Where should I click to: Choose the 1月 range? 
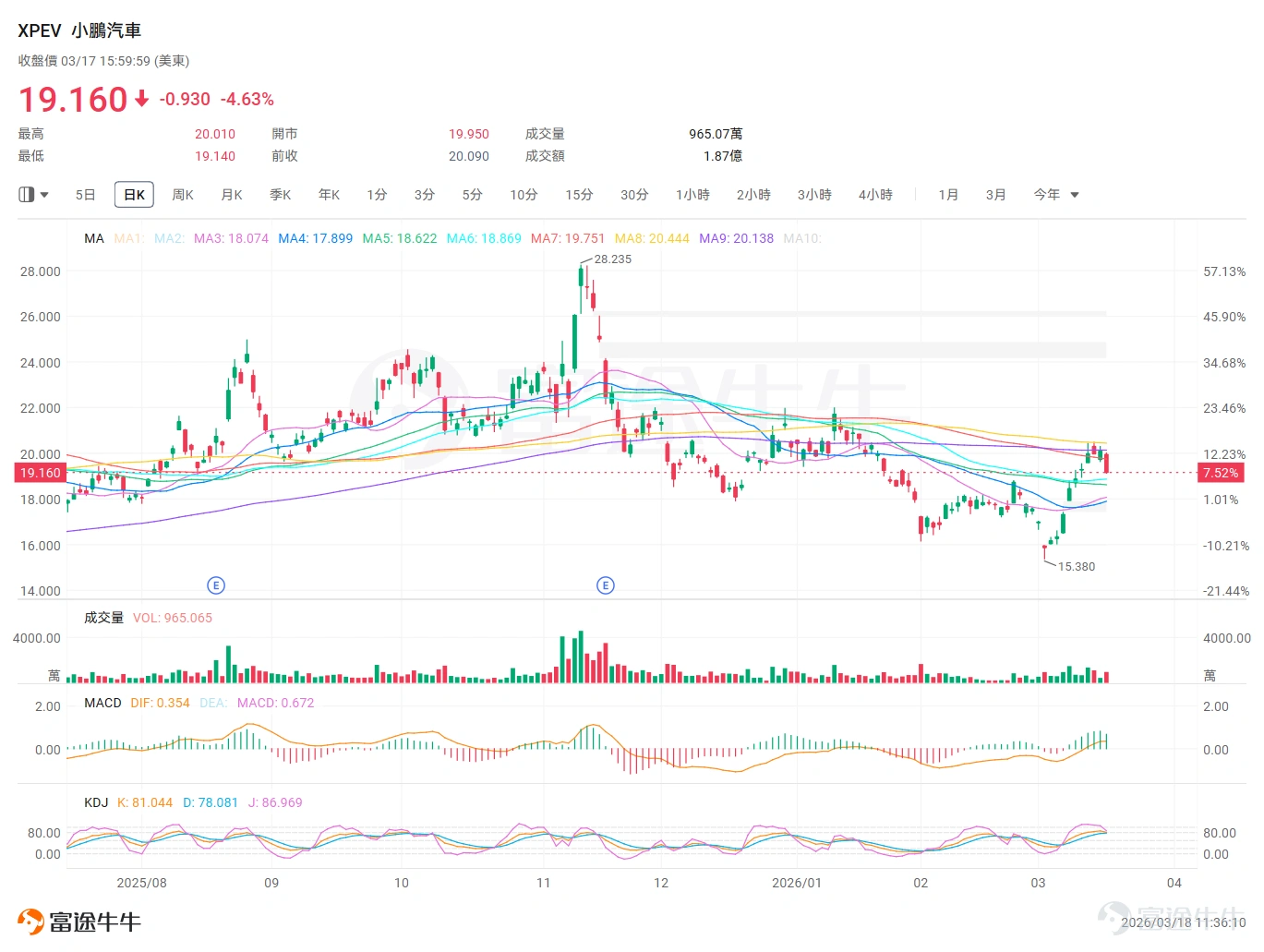[x=948, y=195]
